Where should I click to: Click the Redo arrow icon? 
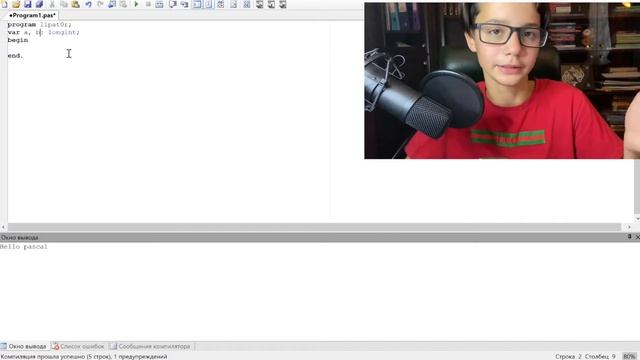(100, 4)
